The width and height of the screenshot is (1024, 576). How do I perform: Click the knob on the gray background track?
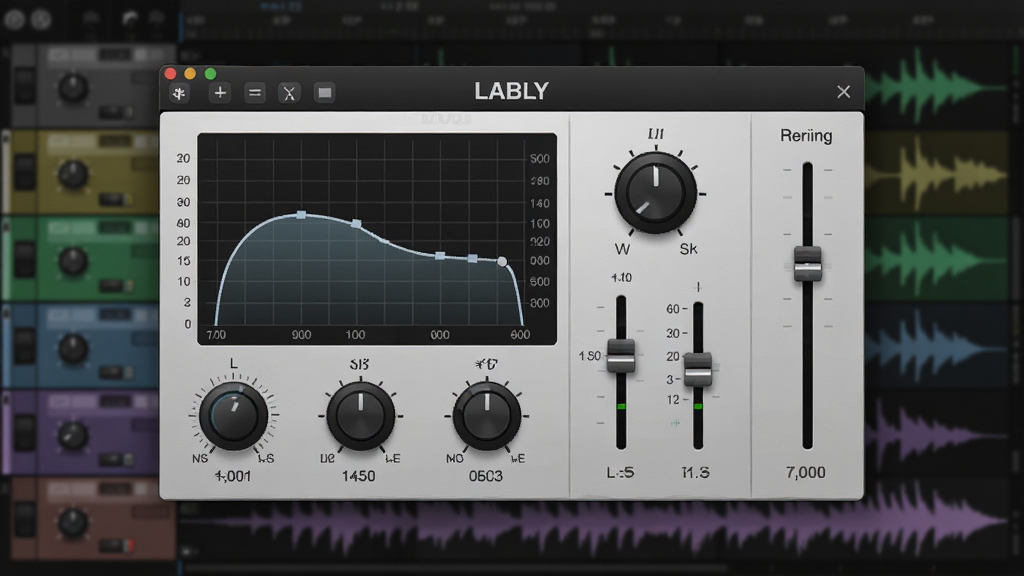[x=72, y=88]
